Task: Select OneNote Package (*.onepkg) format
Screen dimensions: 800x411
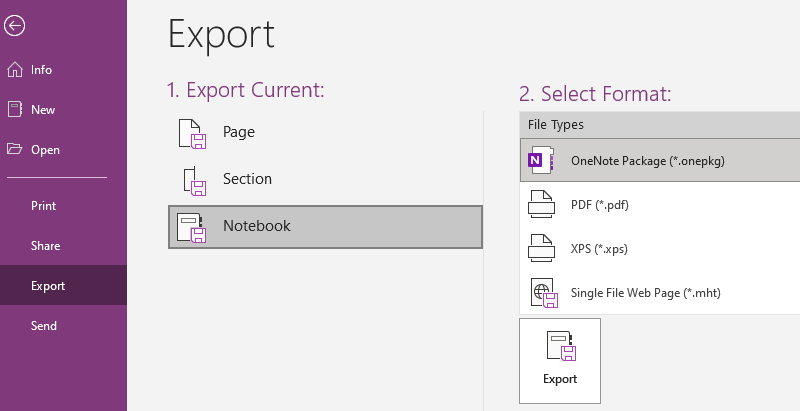Action: [660, 160]
